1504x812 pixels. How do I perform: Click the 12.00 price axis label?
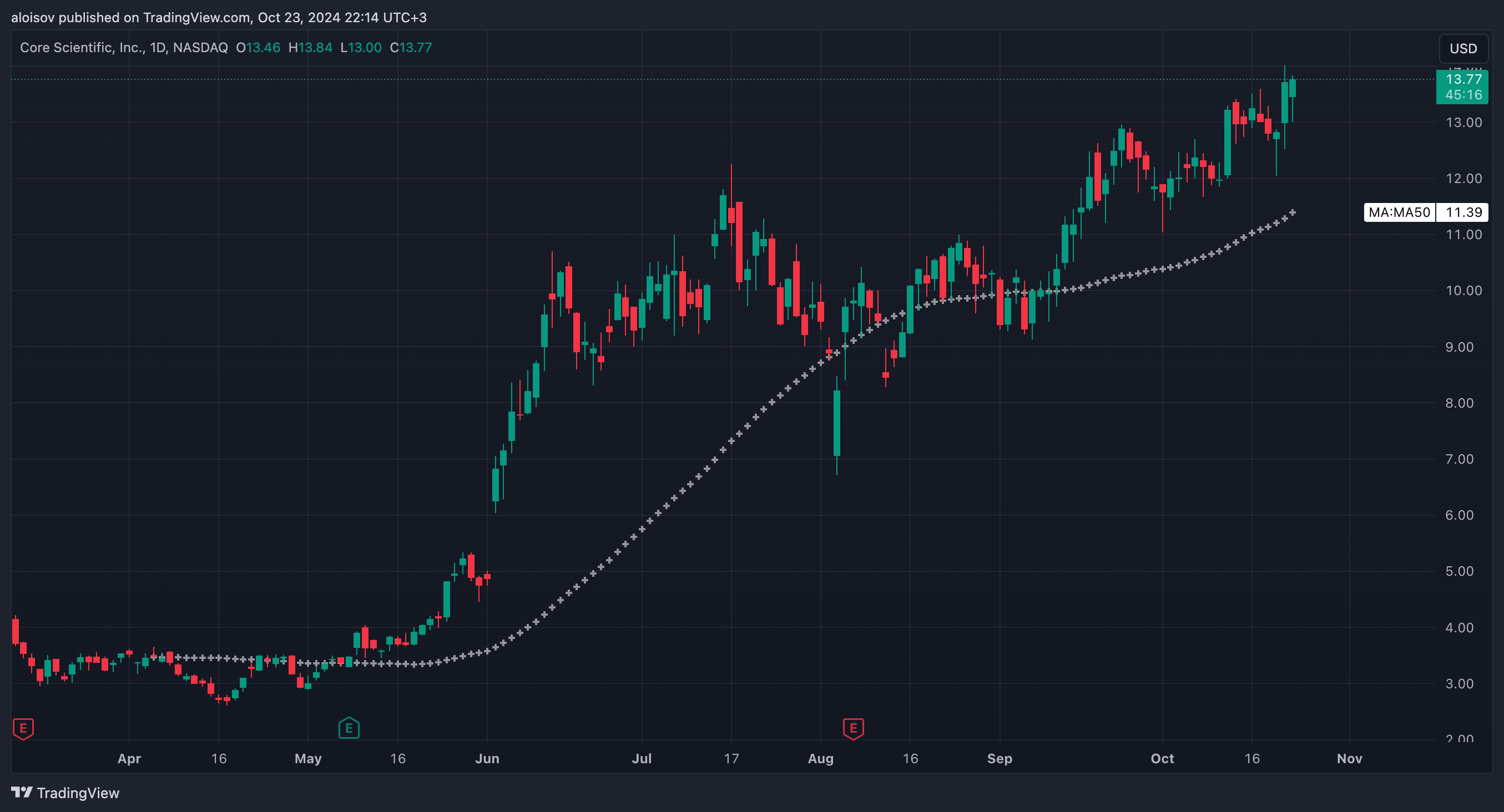click(x=1463, y=179)
